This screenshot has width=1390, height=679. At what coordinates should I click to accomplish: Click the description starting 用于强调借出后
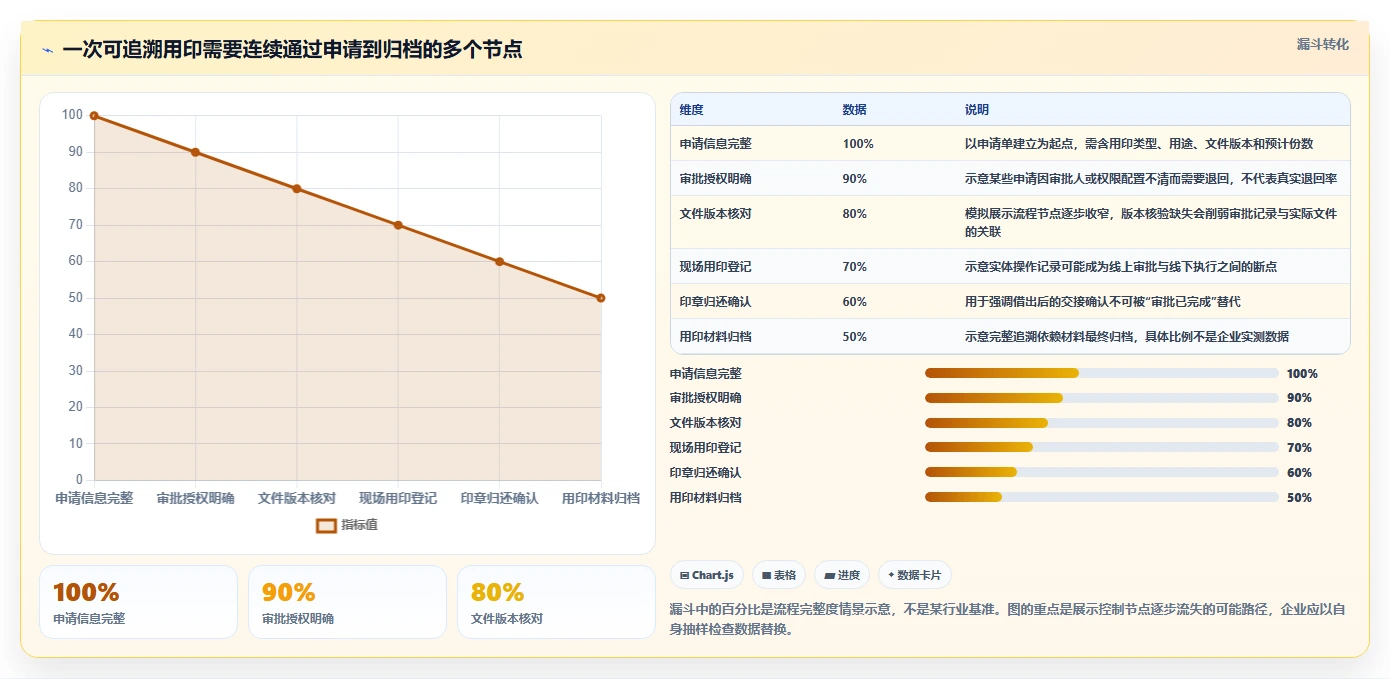(x=1103, y=302)
